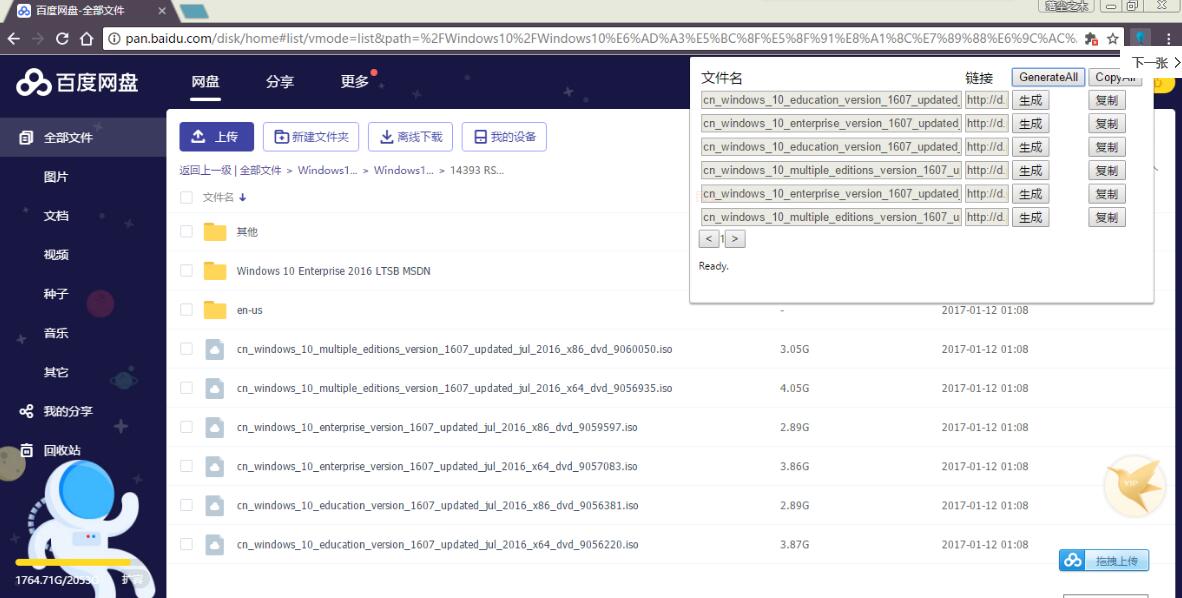The height and width of the screenshot is (598, 1182).
Task: Click file icon of education x64 9056220 iso
Action: tap(215, 544)
